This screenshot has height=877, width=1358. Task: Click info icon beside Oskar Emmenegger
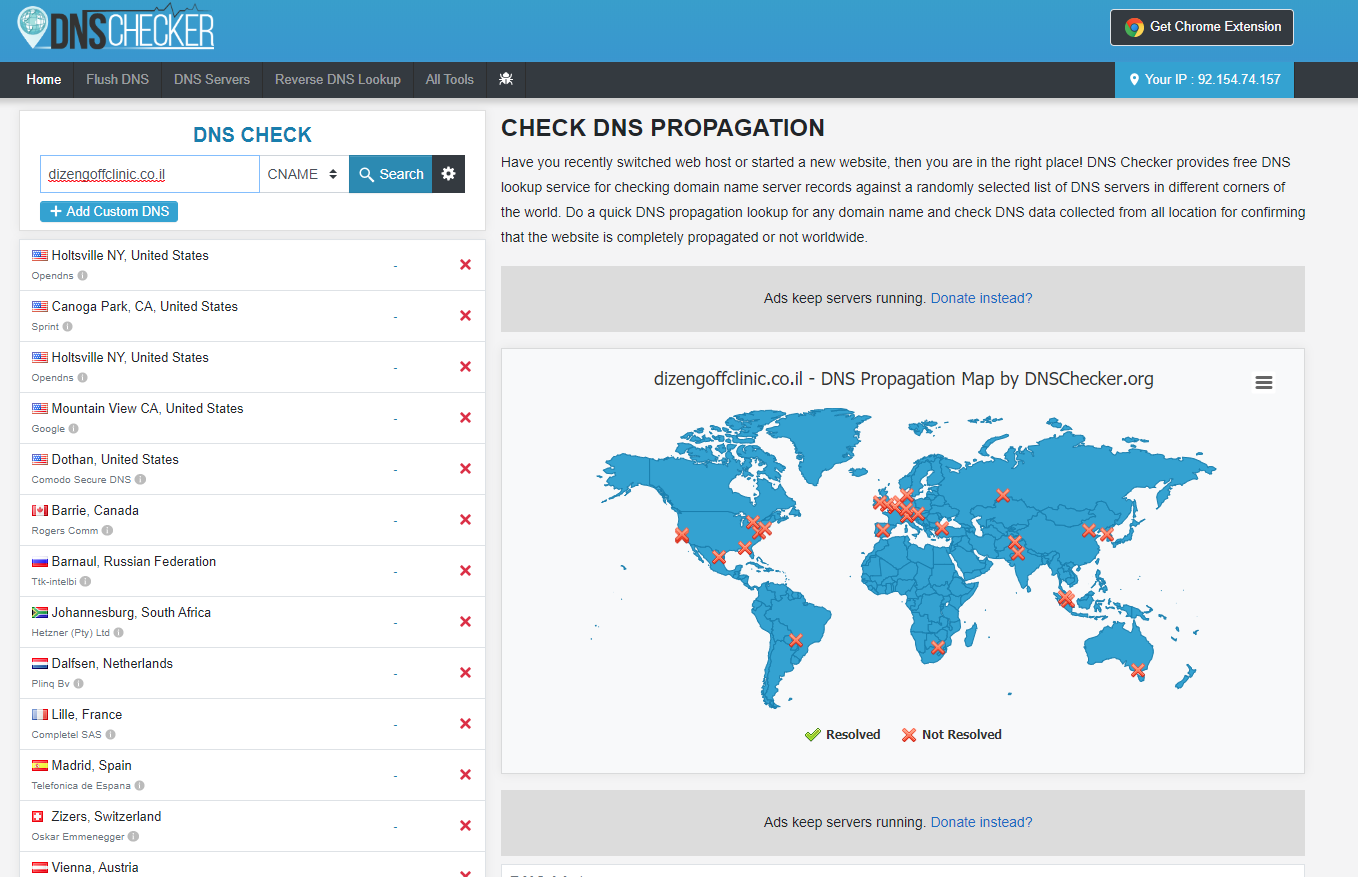pos(133,837)
